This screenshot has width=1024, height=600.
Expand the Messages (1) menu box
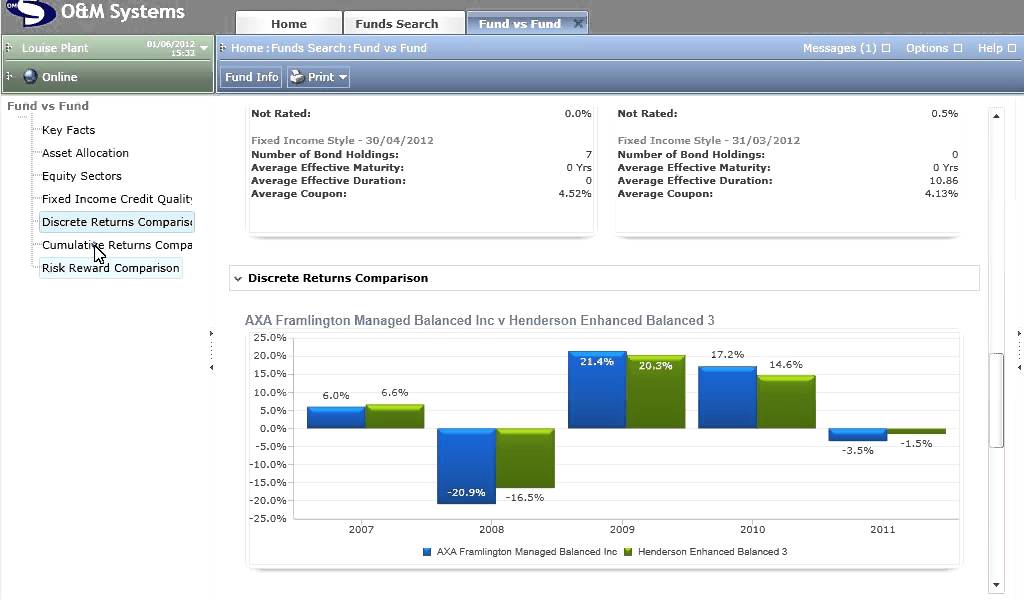pyautogui.click(x=886, y=48)
